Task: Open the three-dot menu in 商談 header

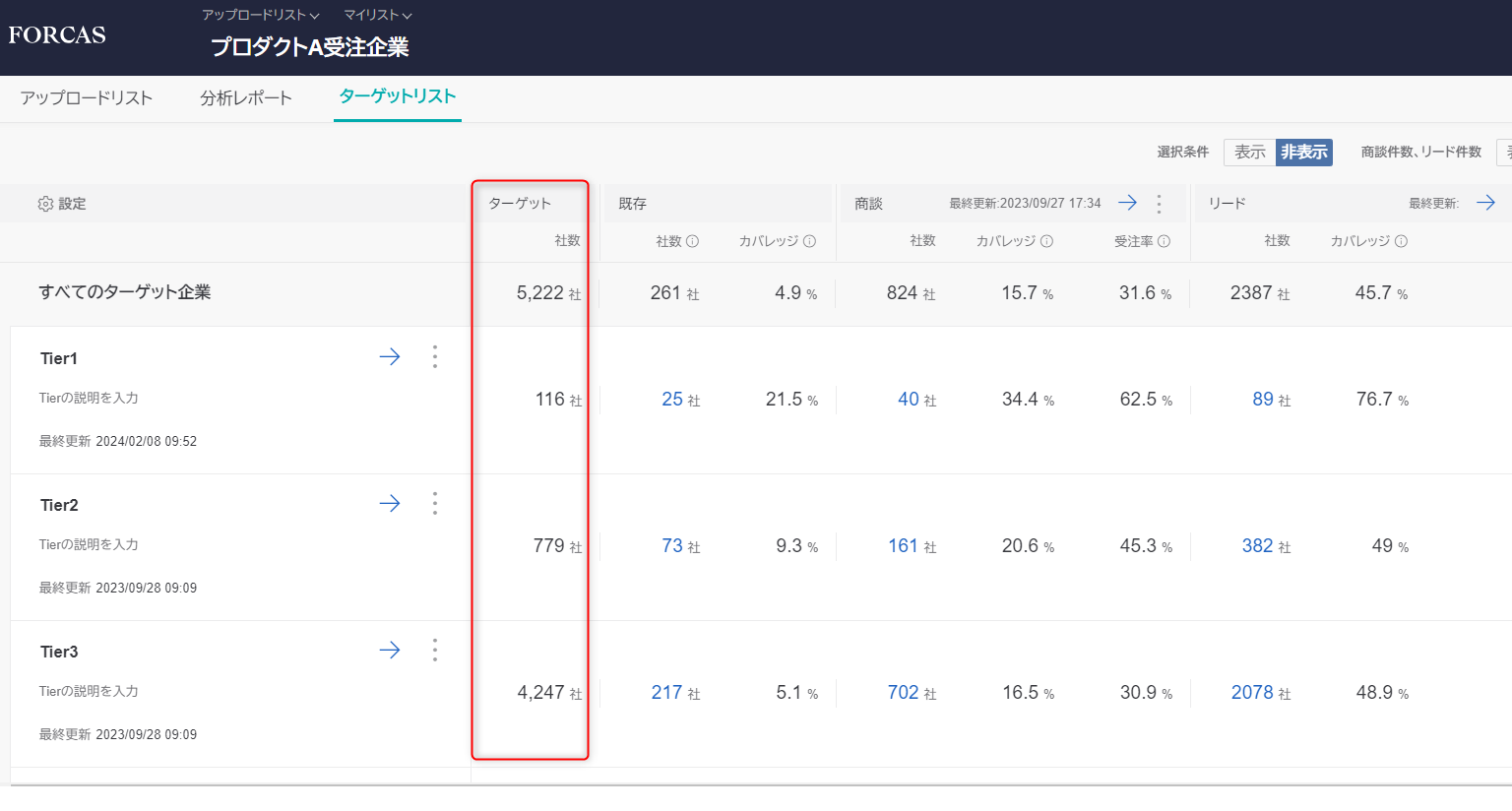Action: (1159, 204)
